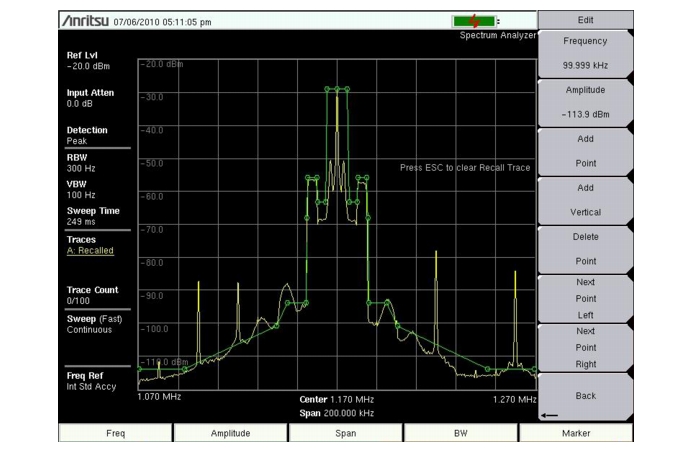Open the bottom Amplitude menu
This screenshot has height=453, width=692.
tap(230, 433)
